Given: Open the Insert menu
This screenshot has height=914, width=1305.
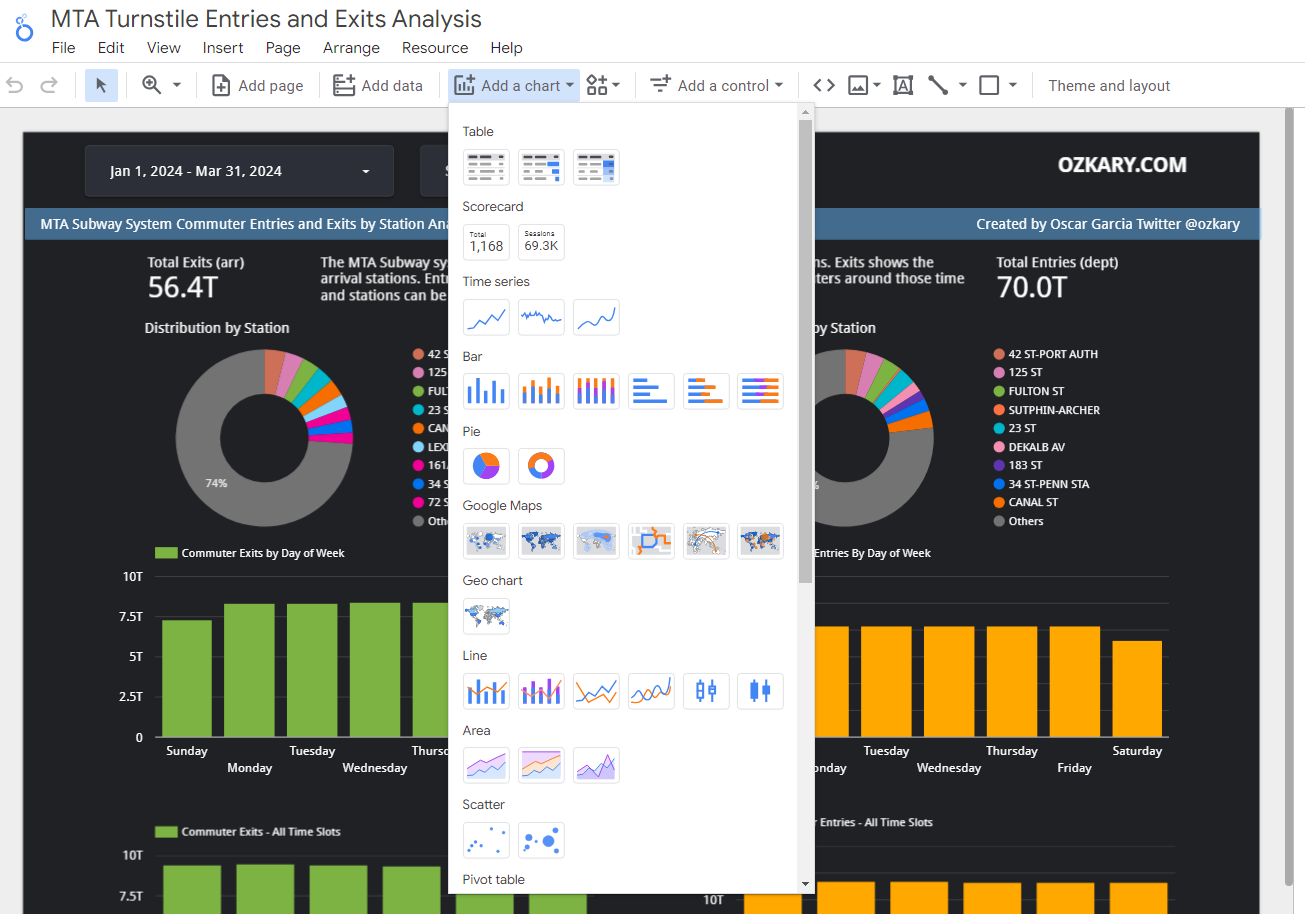Looking at the screenshot, I should coord(223,48).
